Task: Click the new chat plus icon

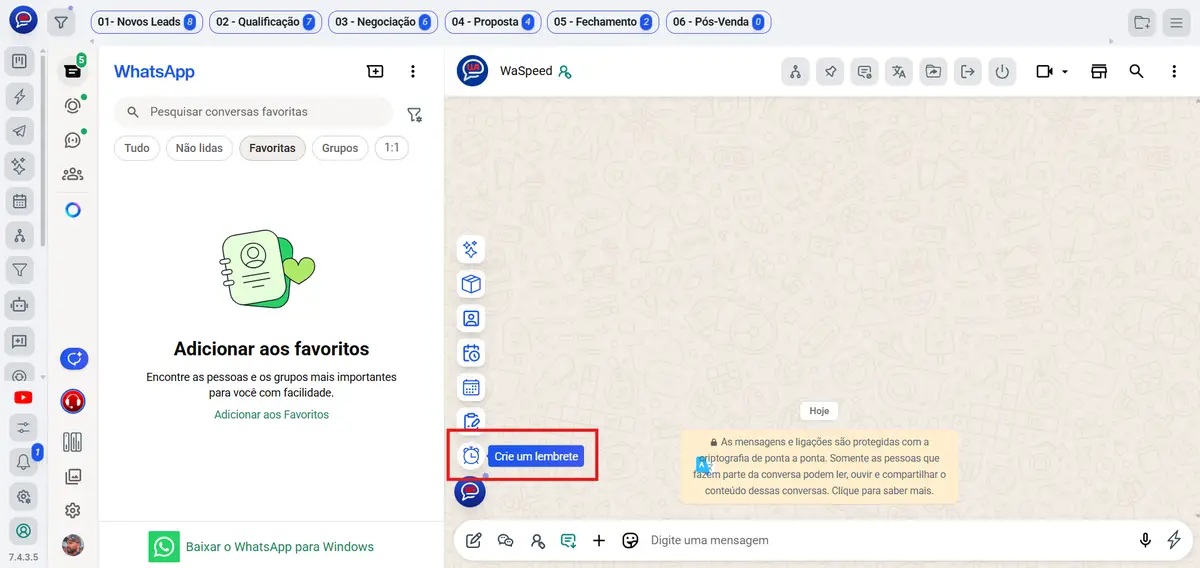Action: 375,71
